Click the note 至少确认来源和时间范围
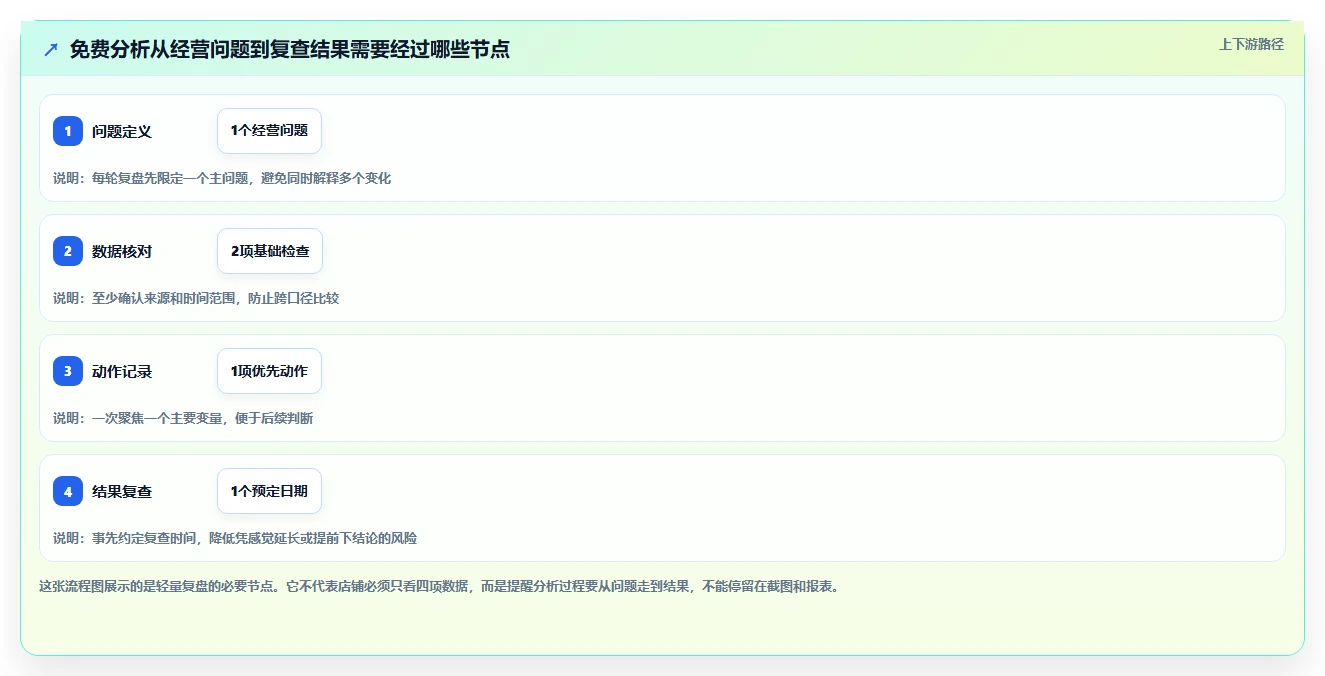Viewport: 1325px width, 676px height. pos(196,298)
